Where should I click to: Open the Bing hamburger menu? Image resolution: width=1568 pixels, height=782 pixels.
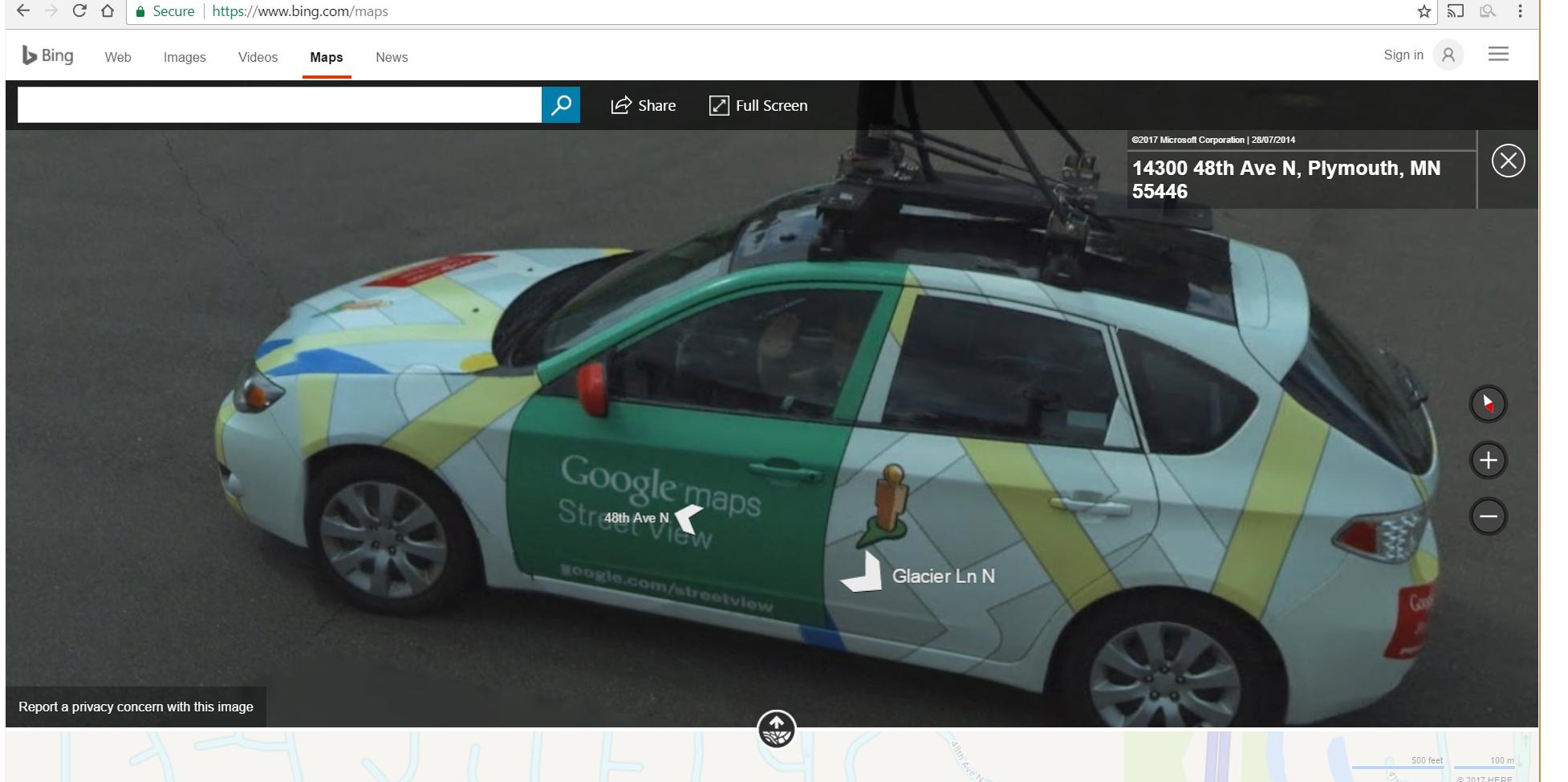tap(1499, 55)
